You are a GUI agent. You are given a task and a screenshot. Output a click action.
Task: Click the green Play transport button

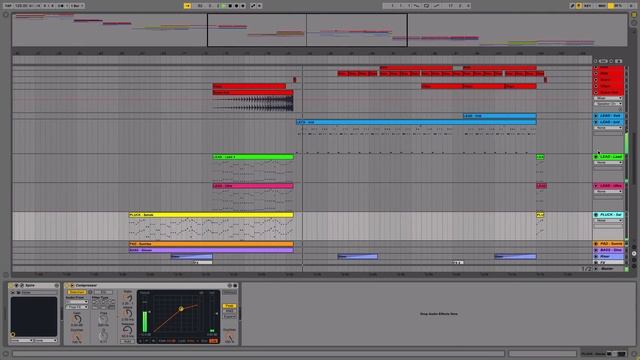[224, 6]
